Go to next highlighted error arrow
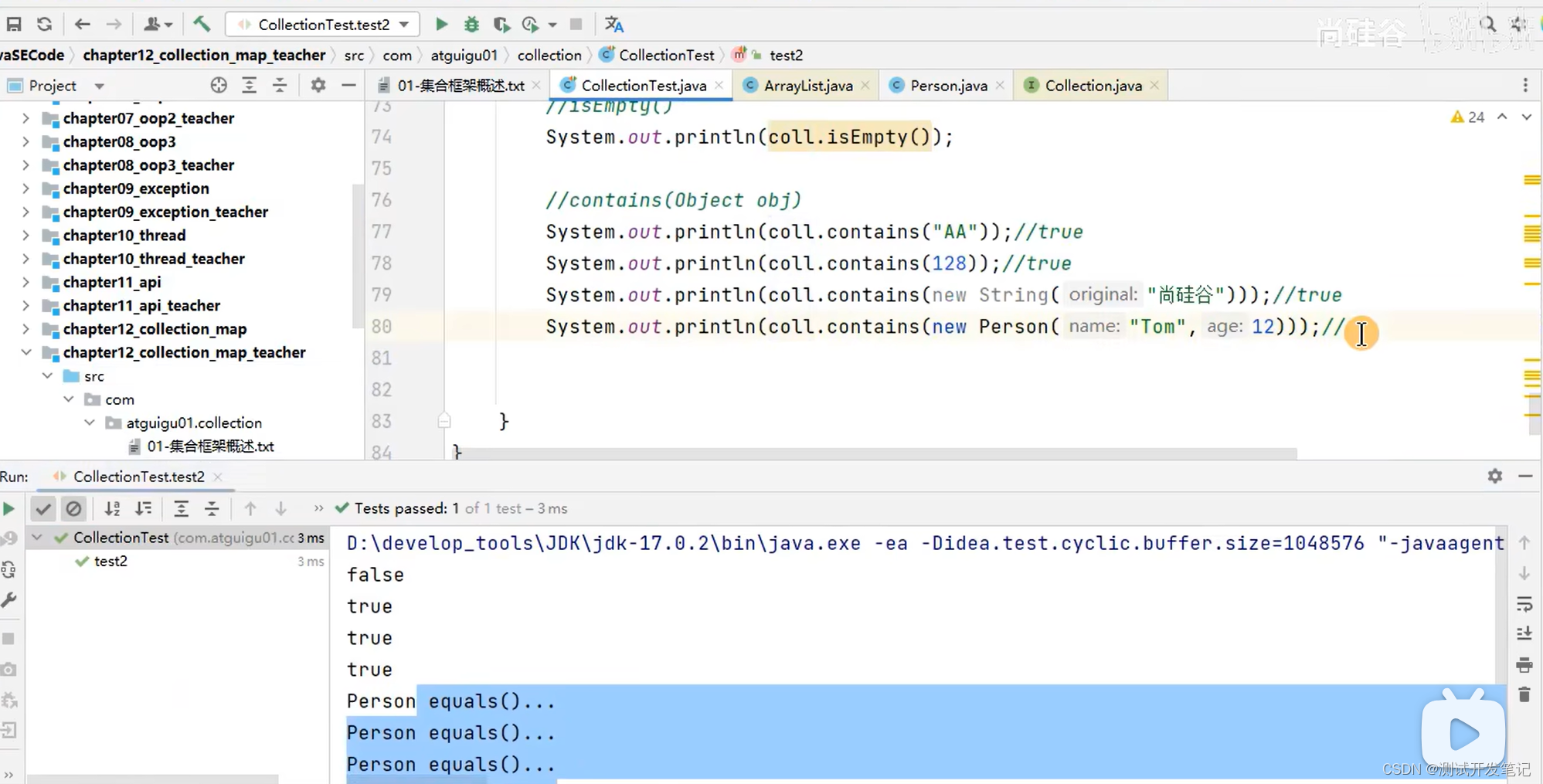 coord(1526,117)
